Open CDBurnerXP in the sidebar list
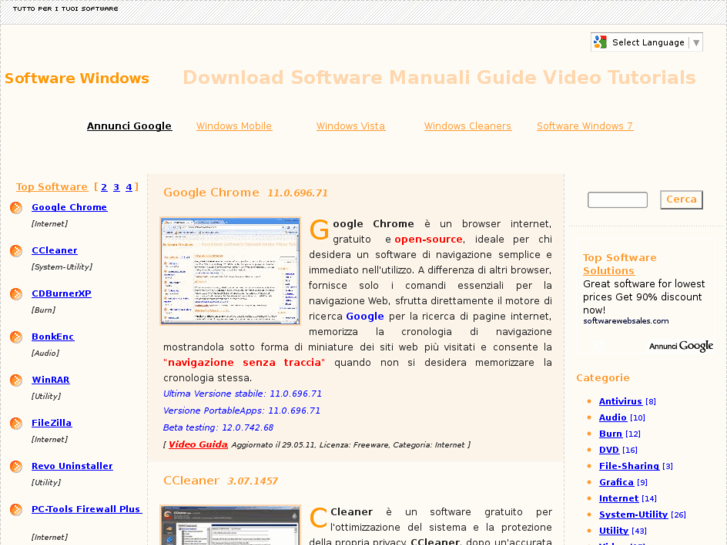This screenshot has height=545, width=727. [x=61, y=294]
